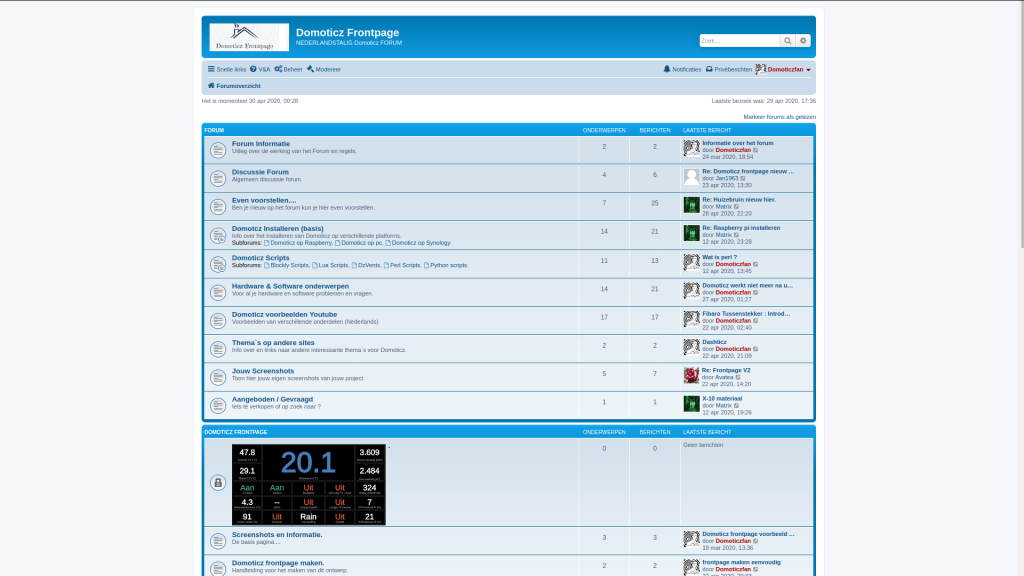1024x576 pixels.
Task: Open the Fibaro Tussenstekker post
Action: click(746, 314)
